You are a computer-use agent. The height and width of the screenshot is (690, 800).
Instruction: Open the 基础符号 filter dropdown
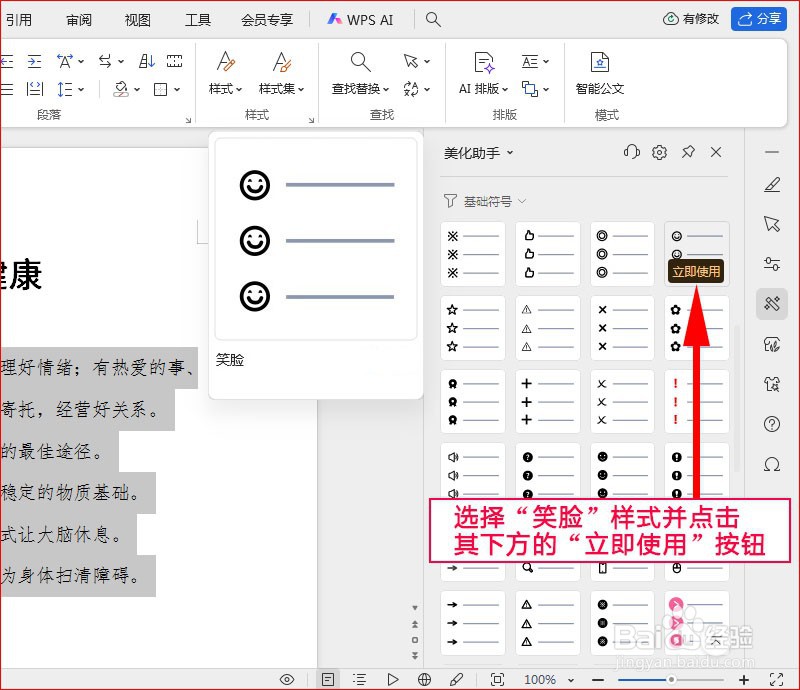tap(494, 201)
